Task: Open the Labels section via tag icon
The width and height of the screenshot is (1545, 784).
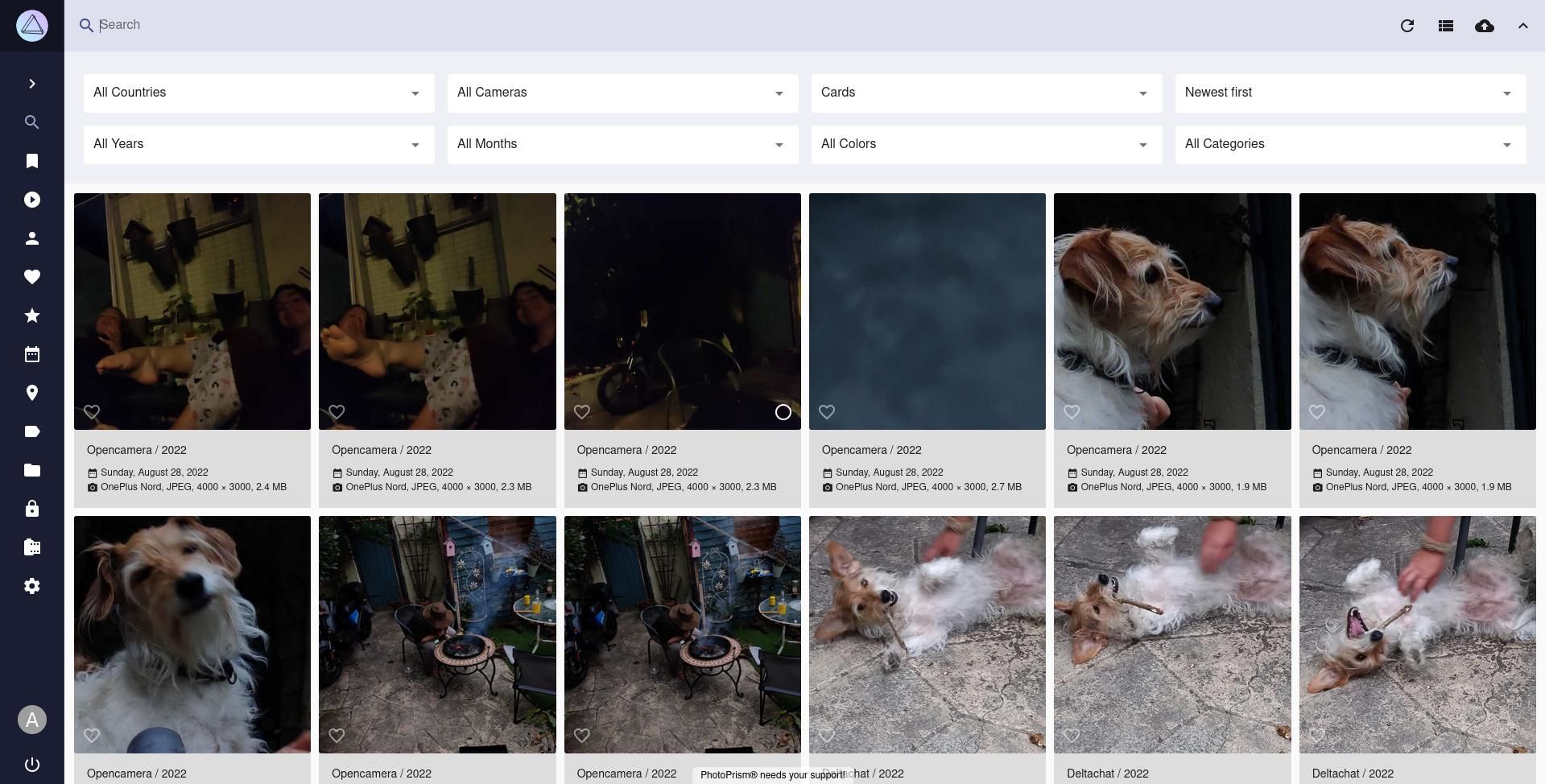Action: coord(32,431)
